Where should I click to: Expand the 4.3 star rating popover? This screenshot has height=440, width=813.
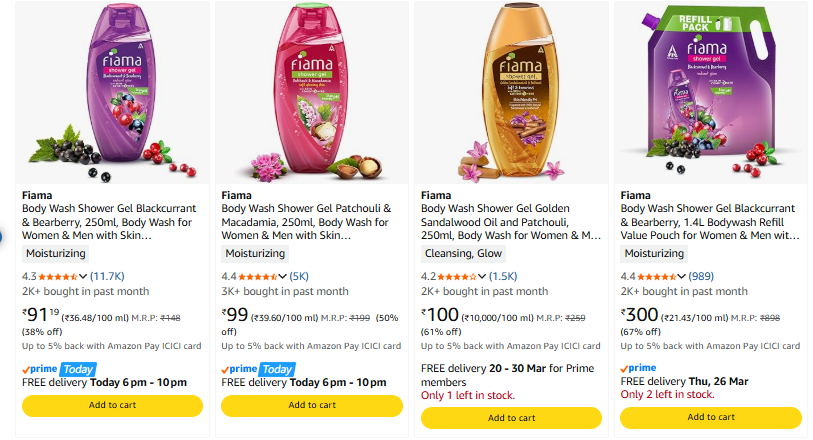coord(83,276)
